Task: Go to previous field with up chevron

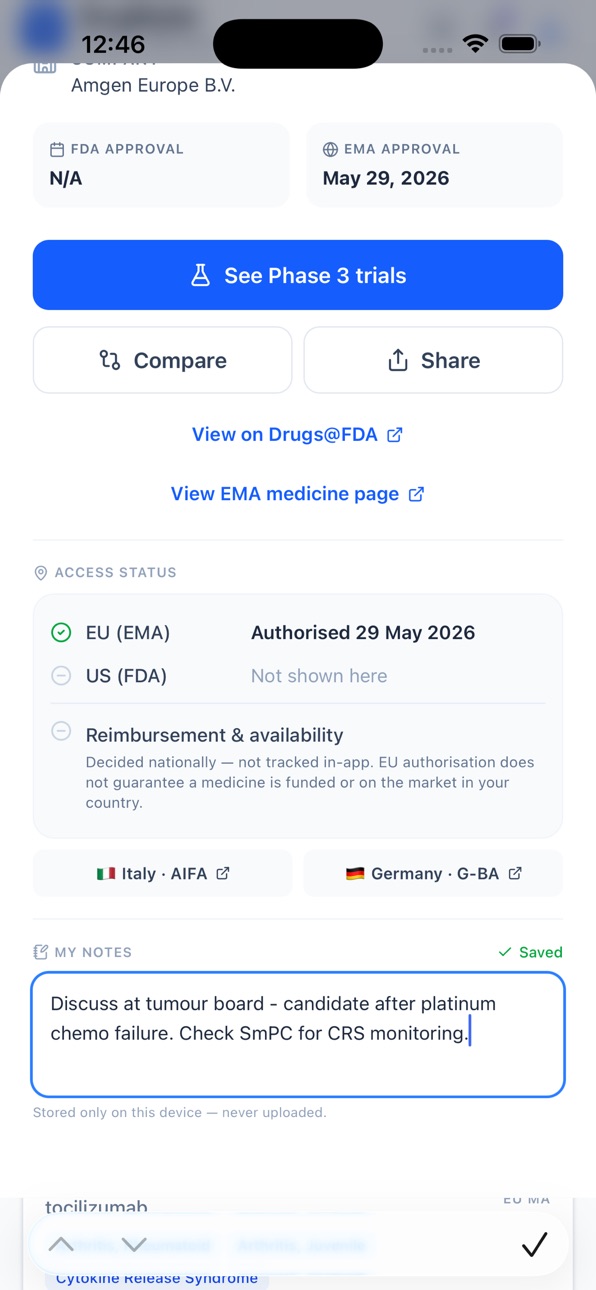Action: click(61, 1245)
